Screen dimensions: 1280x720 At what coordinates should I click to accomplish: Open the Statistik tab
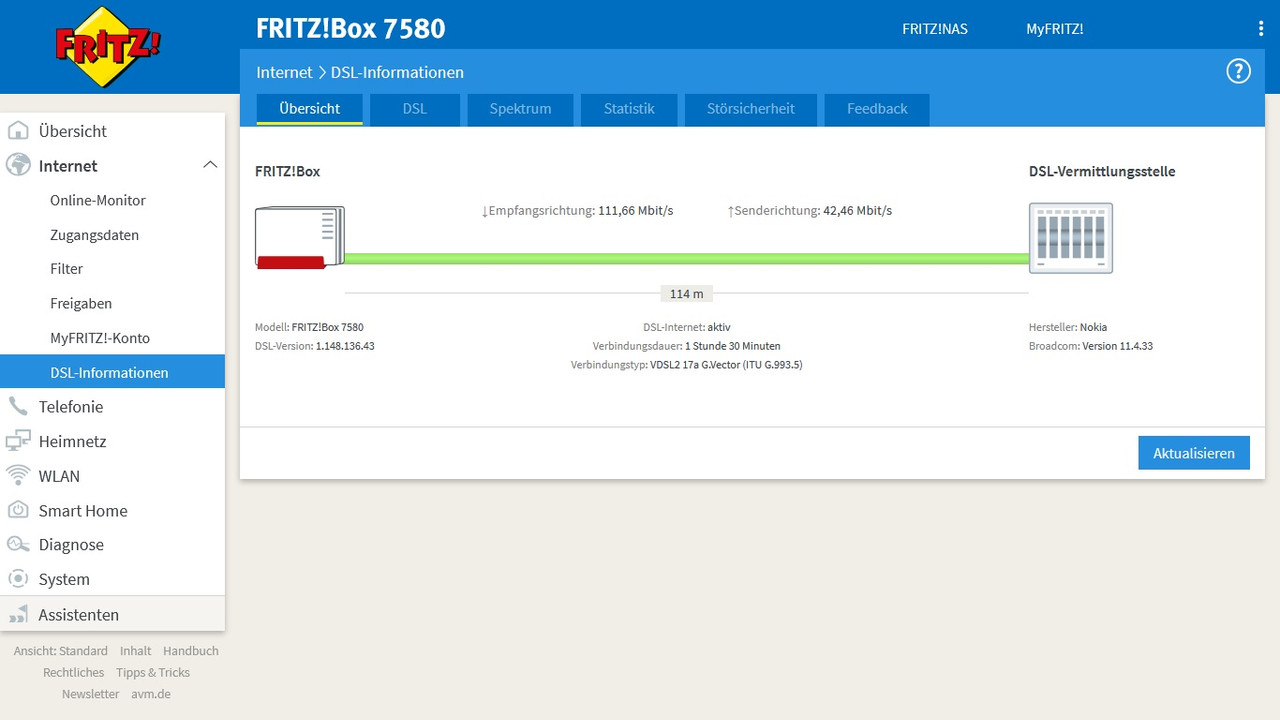coord(629,109)
